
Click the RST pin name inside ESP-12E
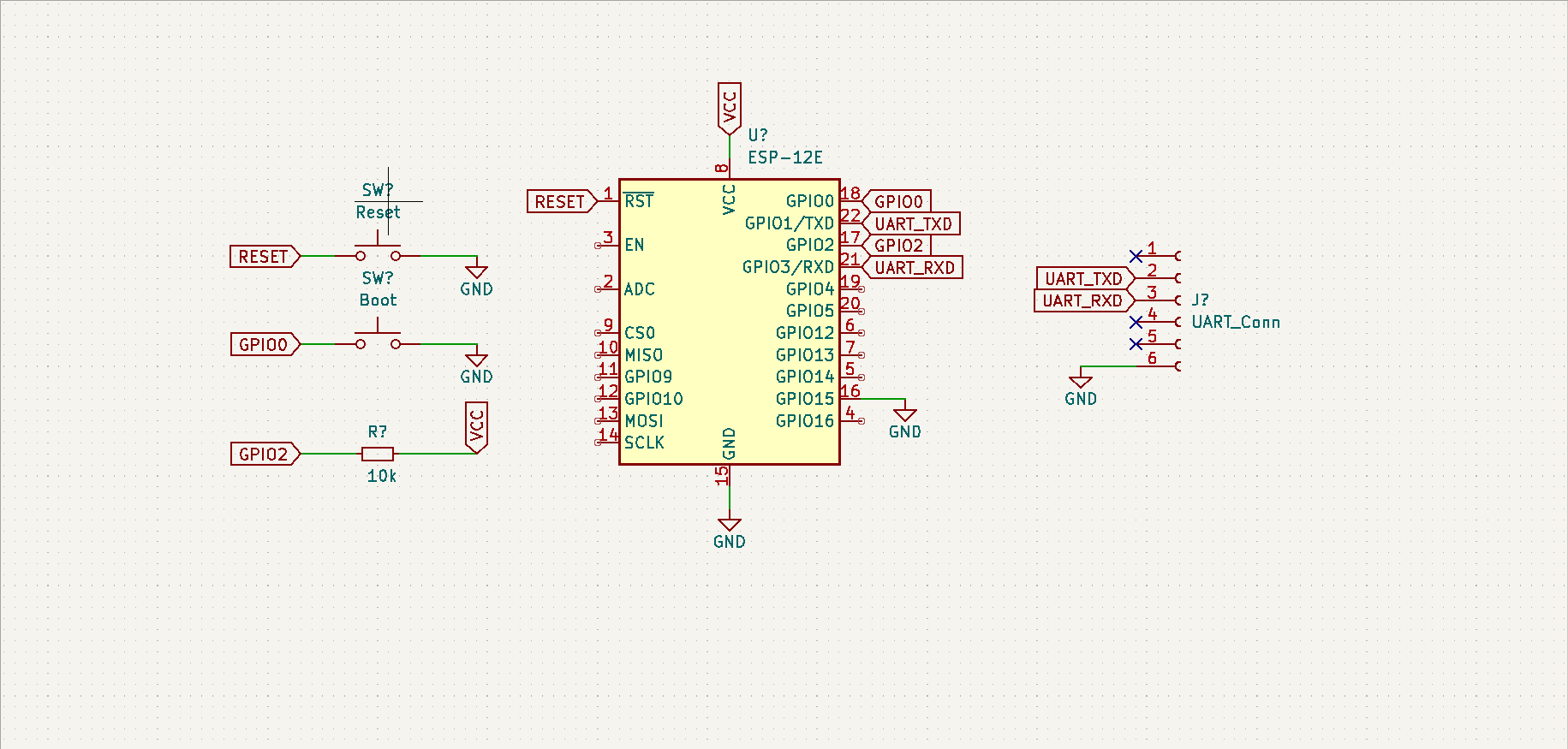click(639, 201)
